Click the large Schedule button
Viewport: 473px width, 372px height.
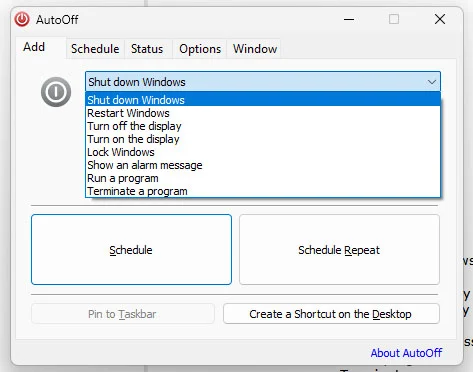click(131, 250)
